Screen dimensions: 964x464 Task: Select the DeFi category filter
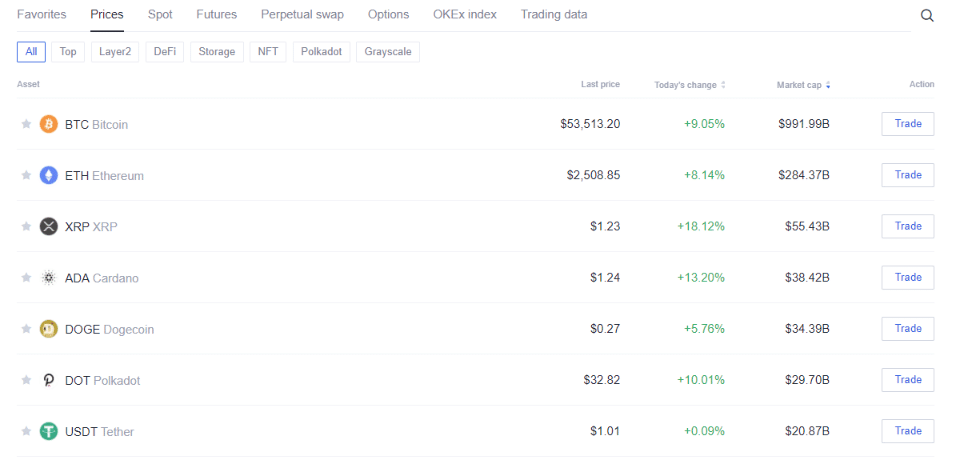(x=165, y=51)
